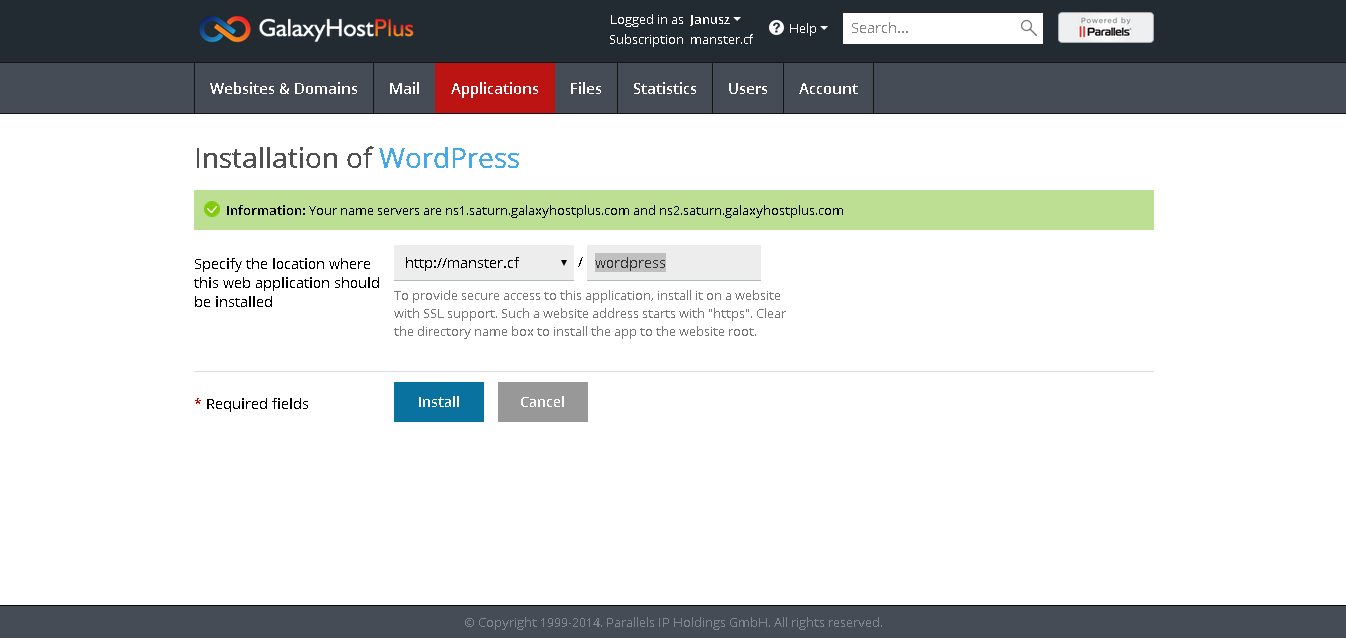Click the copyright Parallels IP Holdings text
The width and height of the screenshot is (1346, 638).
(x=673, y=622)
